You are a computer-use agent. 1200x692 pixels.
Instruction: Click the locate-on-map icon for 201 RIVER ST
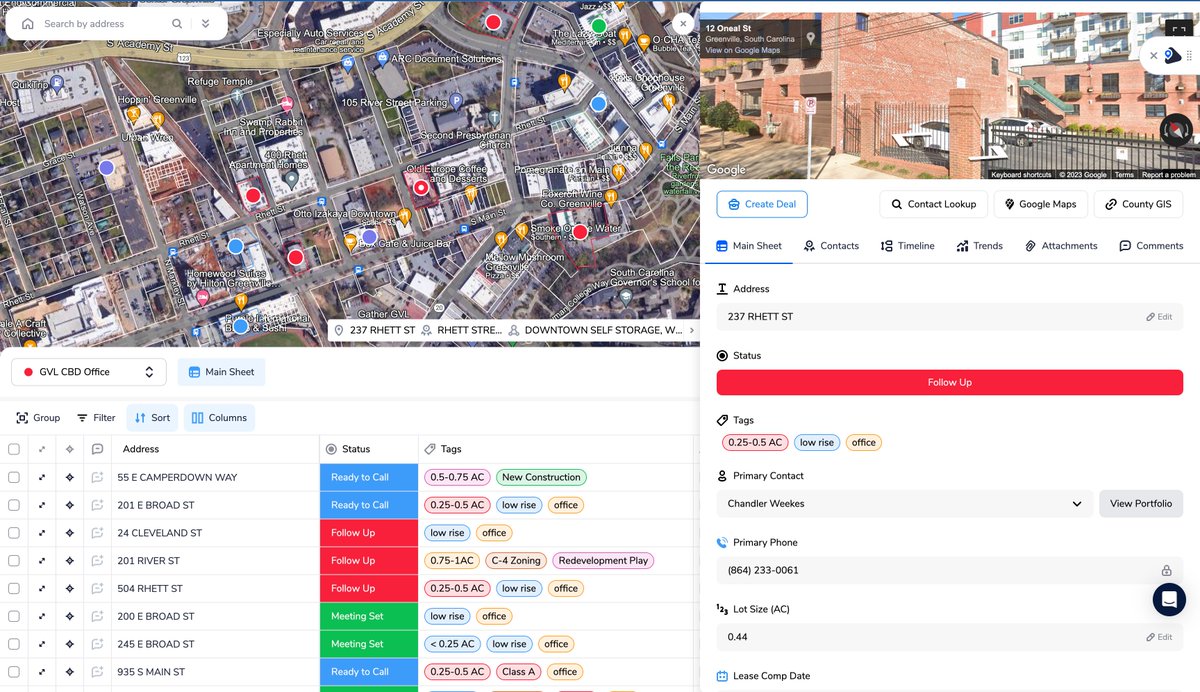(70, 560)
